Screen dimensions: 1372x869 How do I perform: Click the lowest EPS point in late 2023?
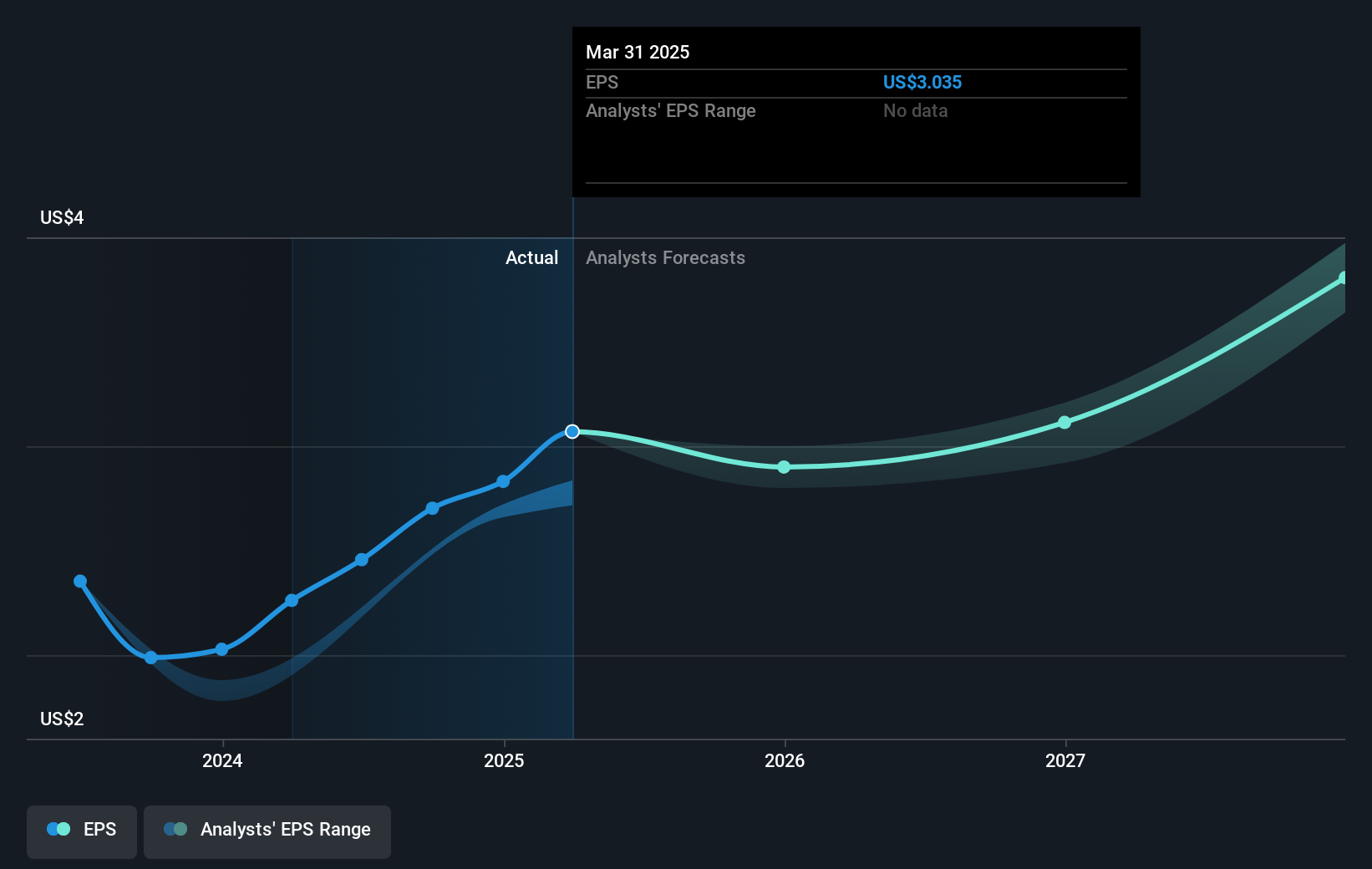pos(151,658)
